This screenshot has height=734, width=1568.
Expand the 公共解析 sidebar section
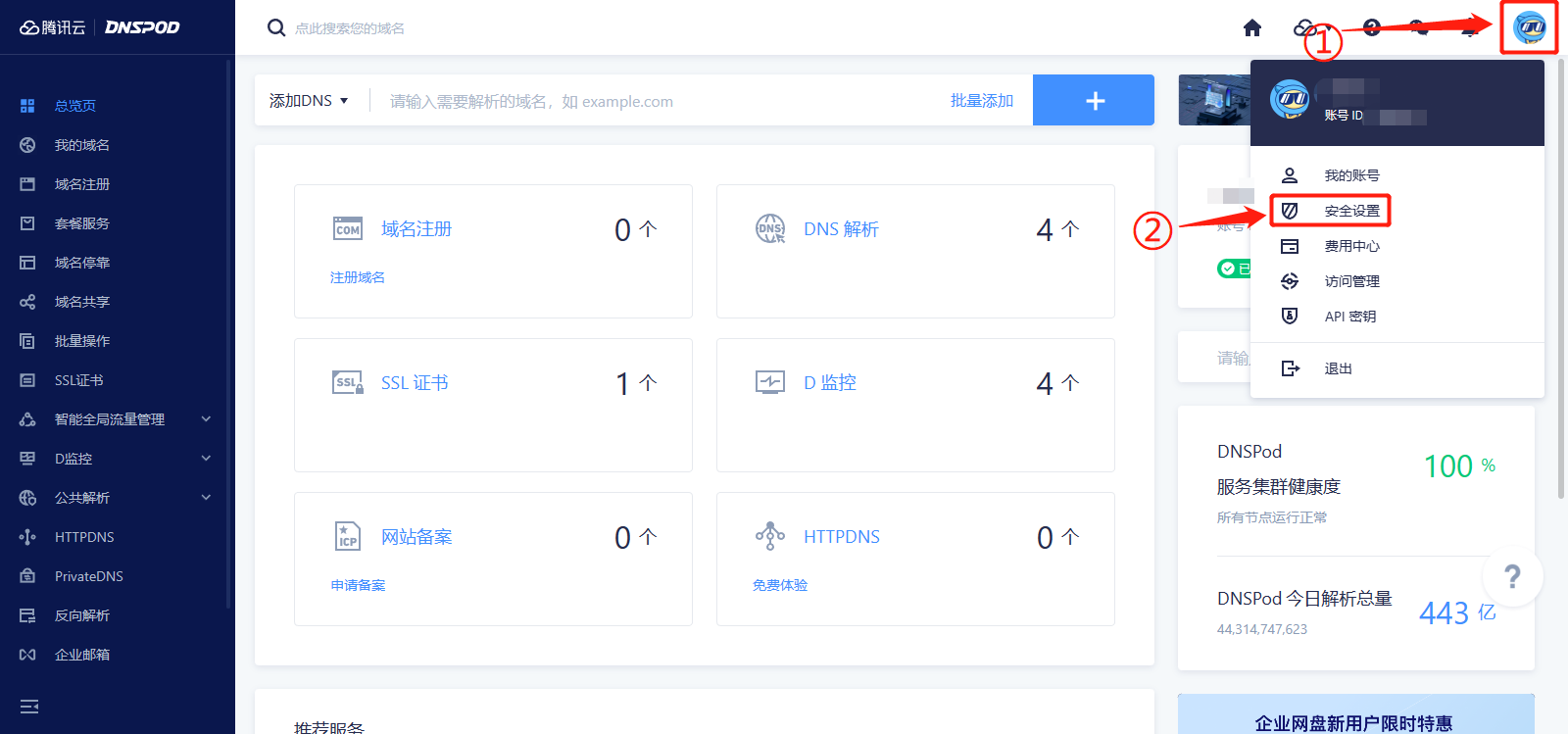pyautogui.click(x=206, y=498)
